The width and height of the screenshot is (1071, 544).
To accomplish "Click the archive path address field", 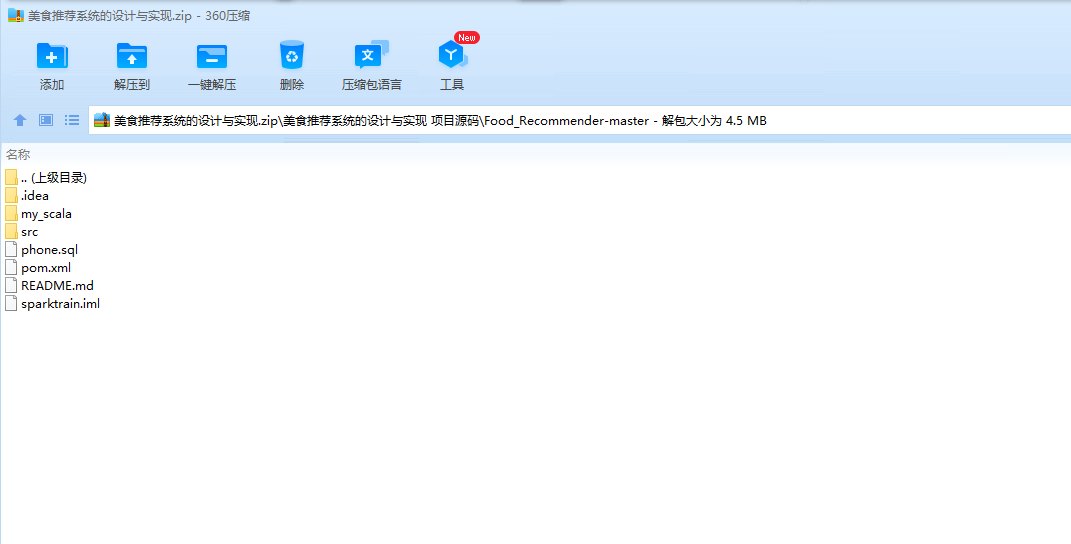I will [x=580, y=120].
